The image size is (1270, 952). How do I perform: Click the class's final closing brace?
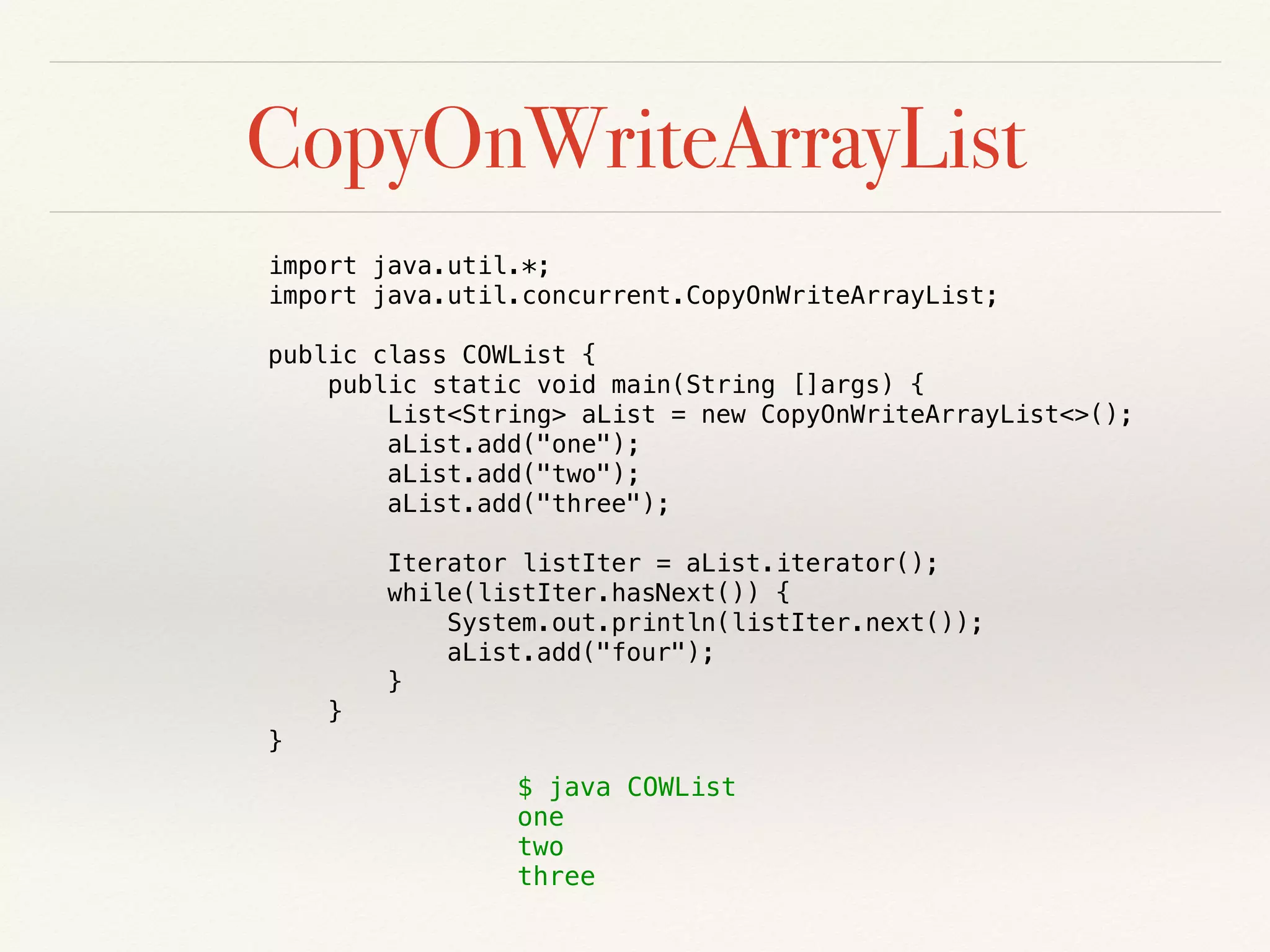pos(275,740)
